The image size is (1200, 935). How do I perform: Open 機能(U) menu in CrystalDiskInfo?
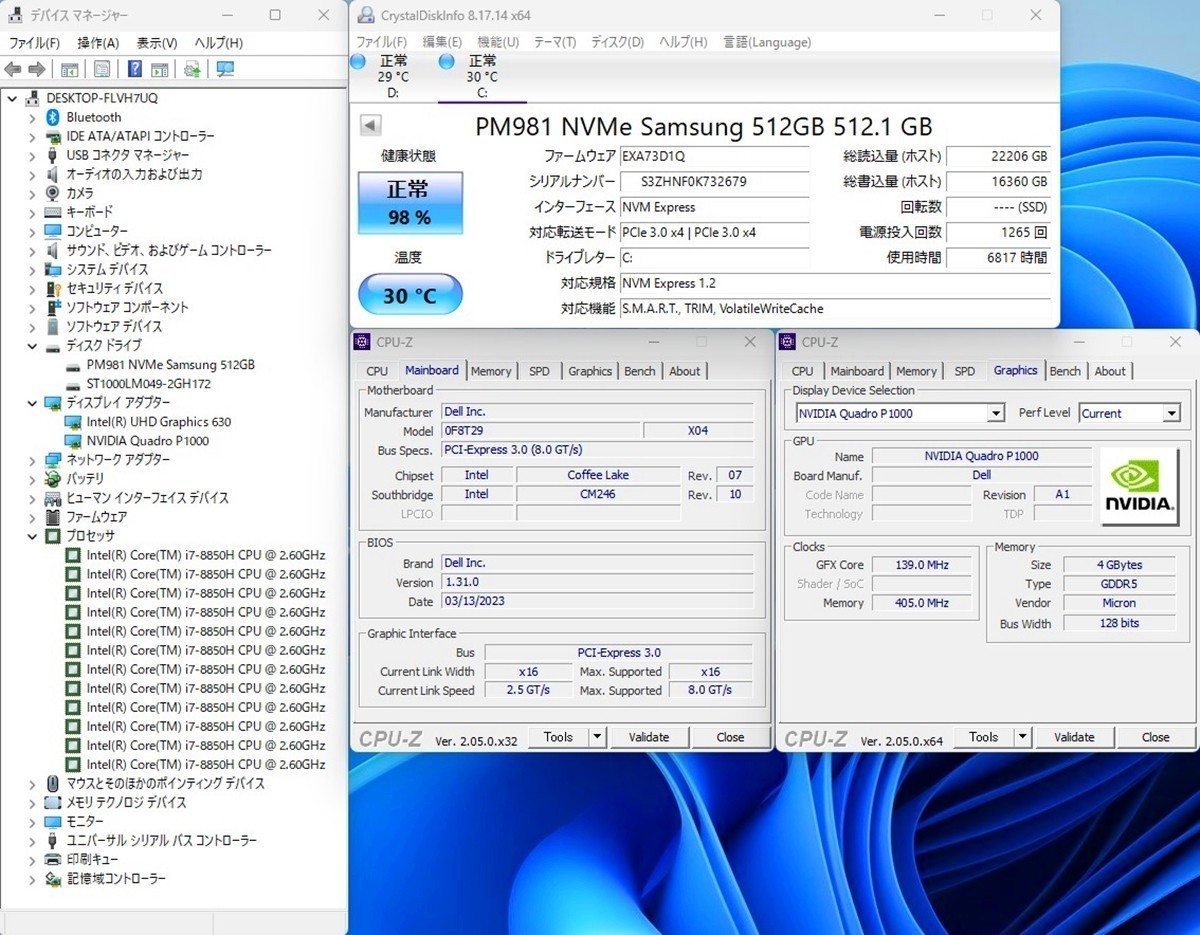[x=498, y=42]
